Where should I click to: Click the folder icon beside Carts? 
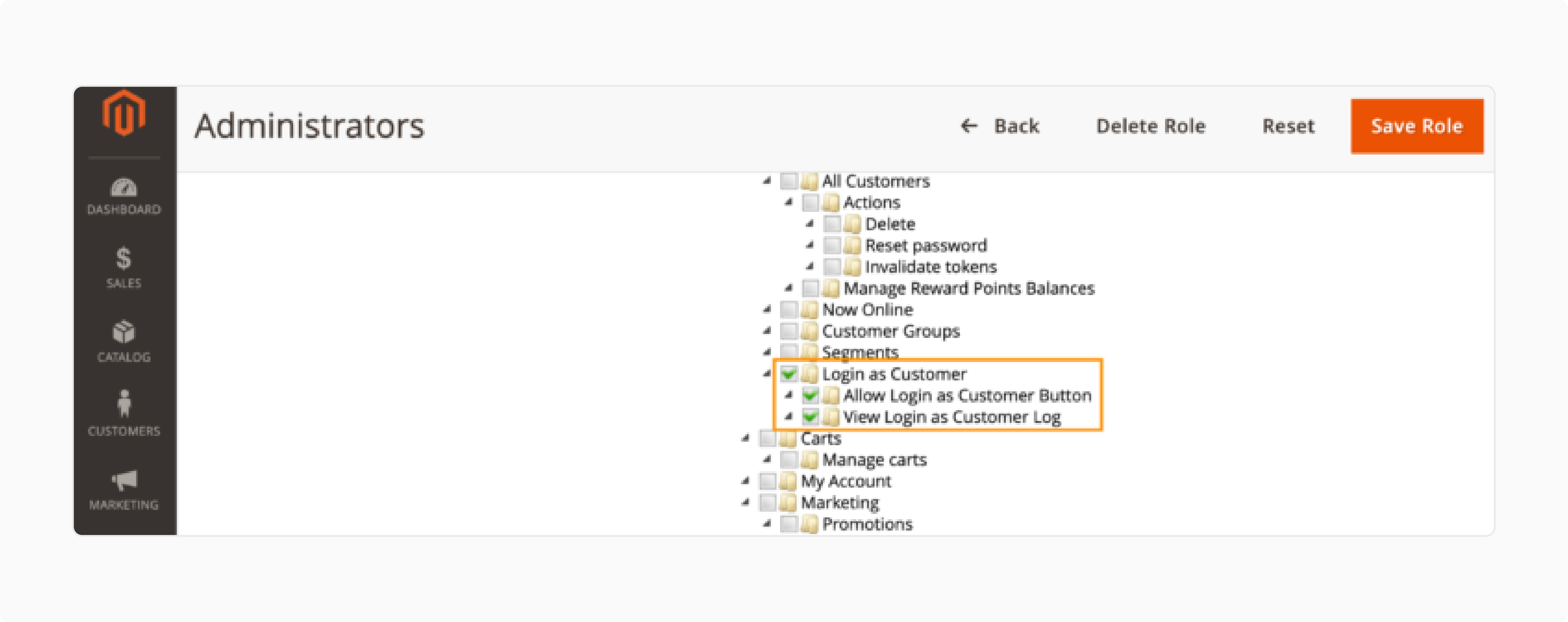pyautogui.click(x=788, y=439)
